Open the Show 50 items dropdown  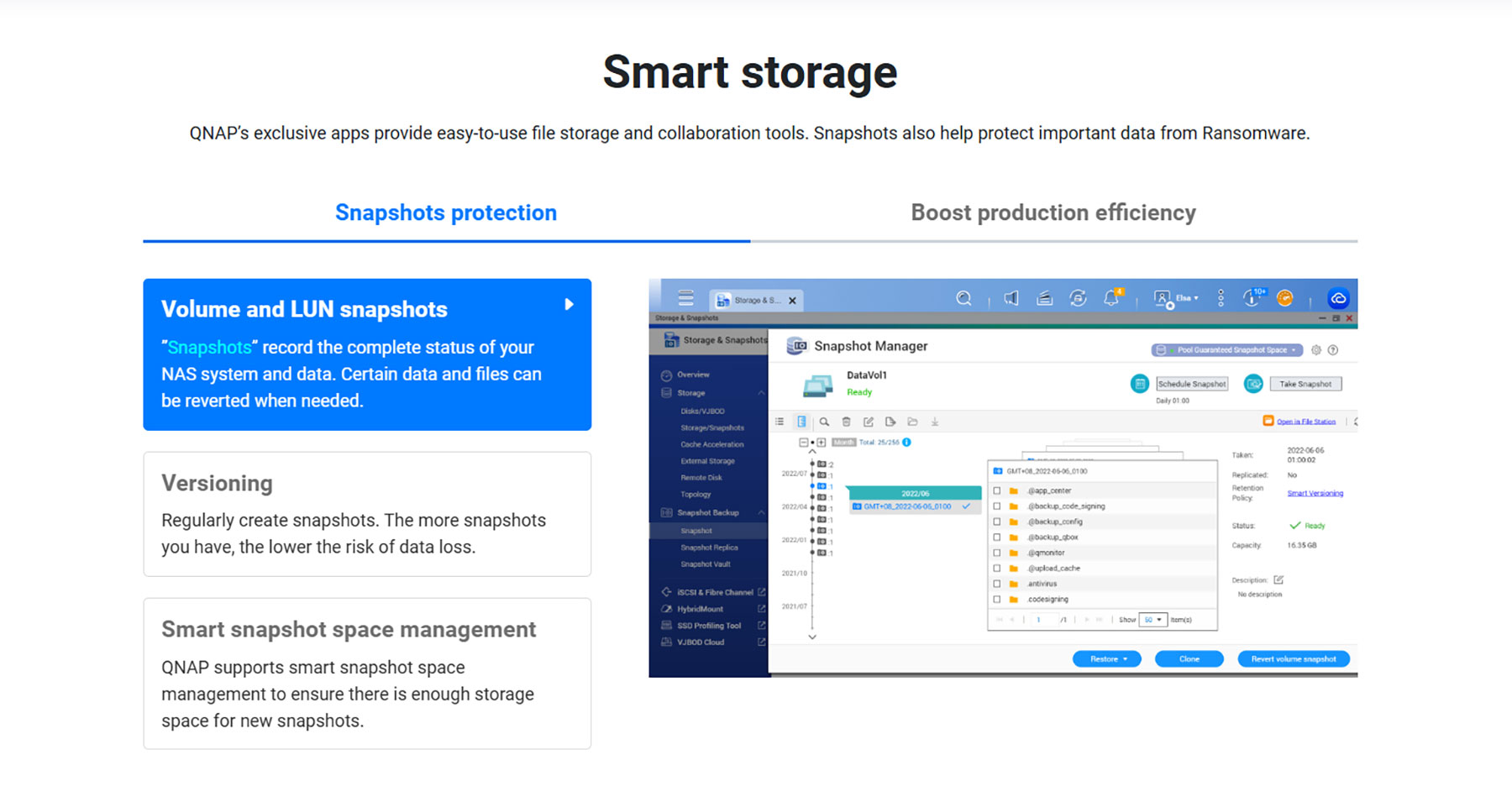click(x=1152, y=621)
